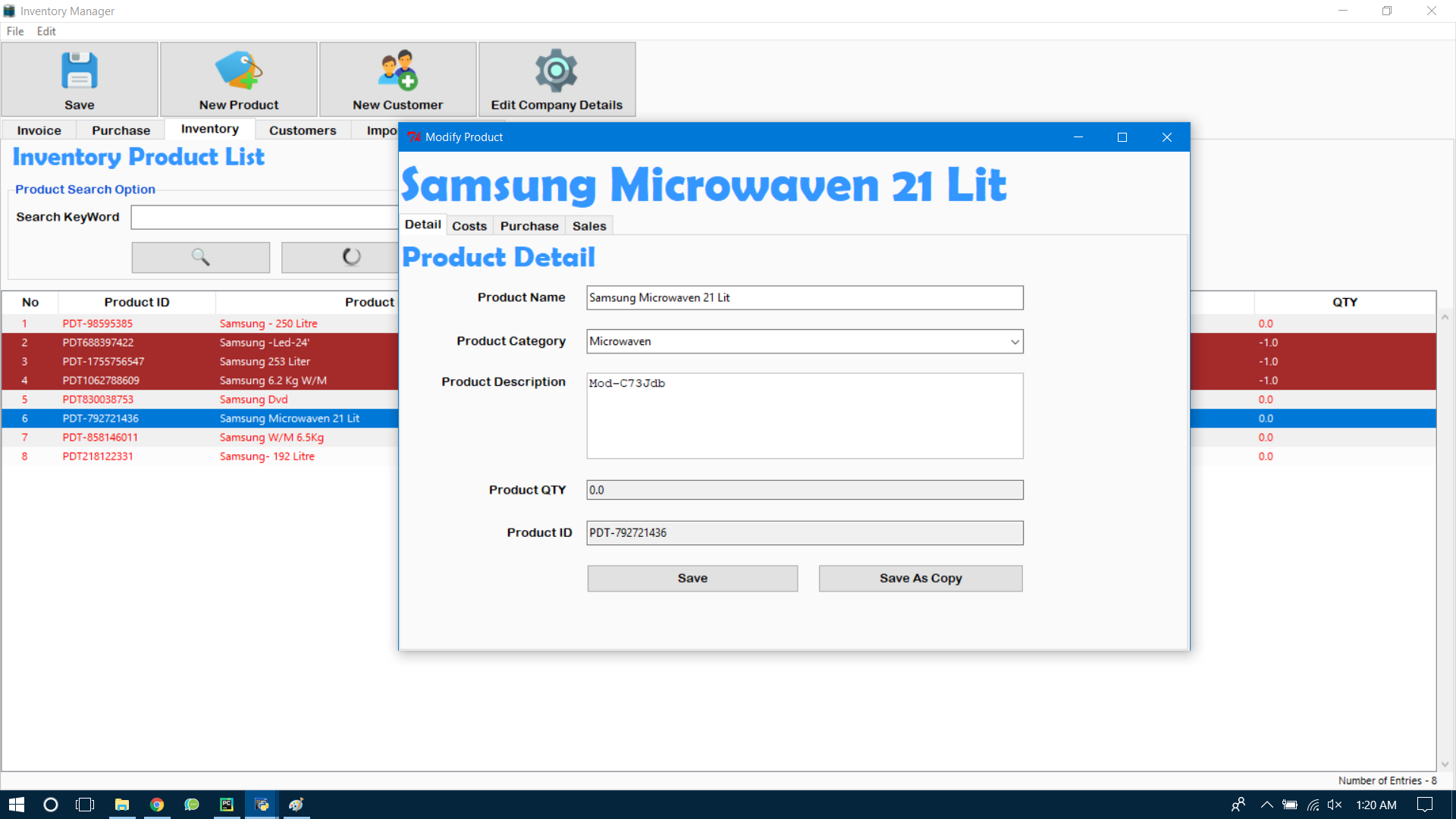Open Chrome from the taskbar
The width and height of the screenshot is (1456, 819).
pyautogui.click(x=157, y=805)
